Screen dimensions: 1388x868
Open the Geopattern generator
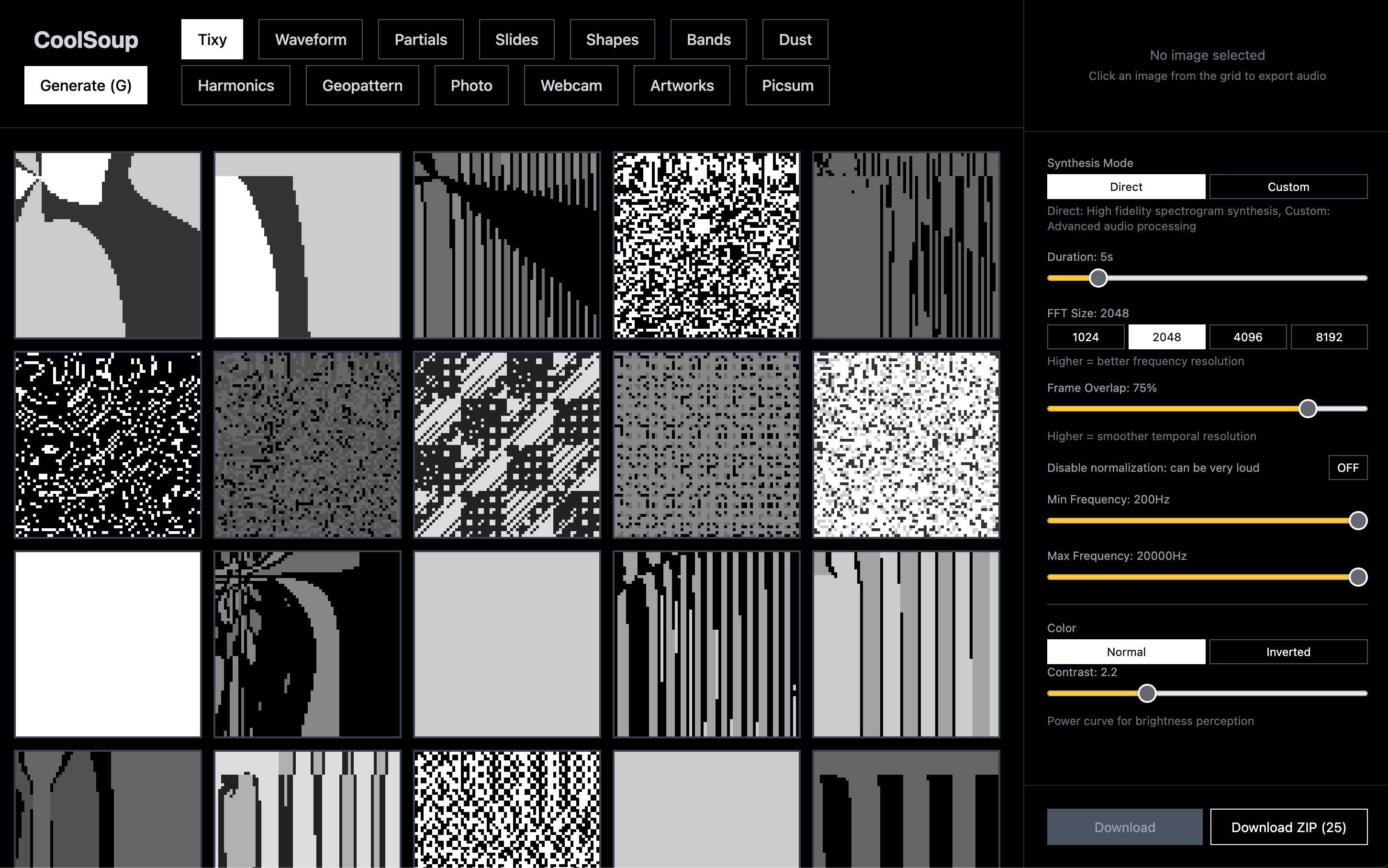click(x=362, y=85)
